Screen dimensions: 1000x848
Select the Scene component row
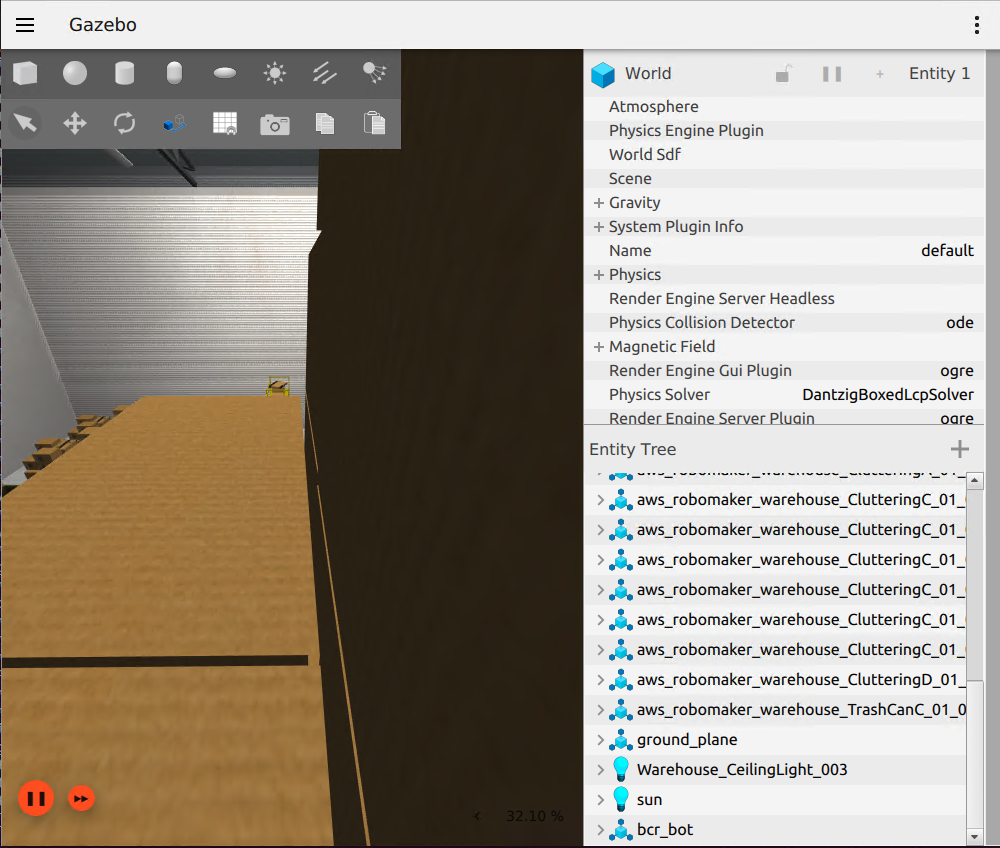coord(784,179)
